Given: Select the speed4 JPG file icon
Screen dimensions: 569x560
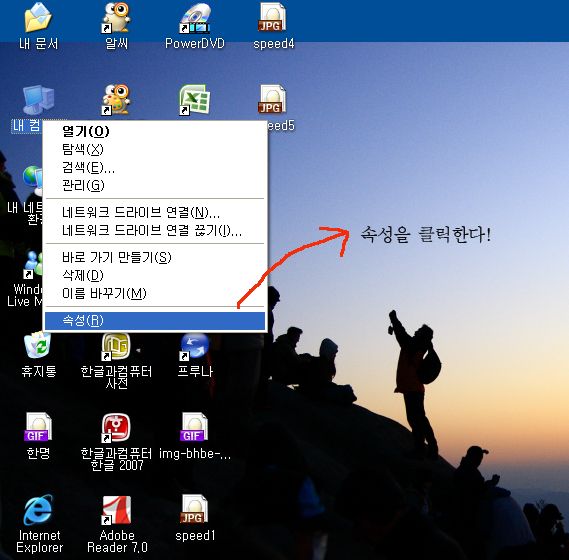Looking at the screenshot, I should click(273, 17).
